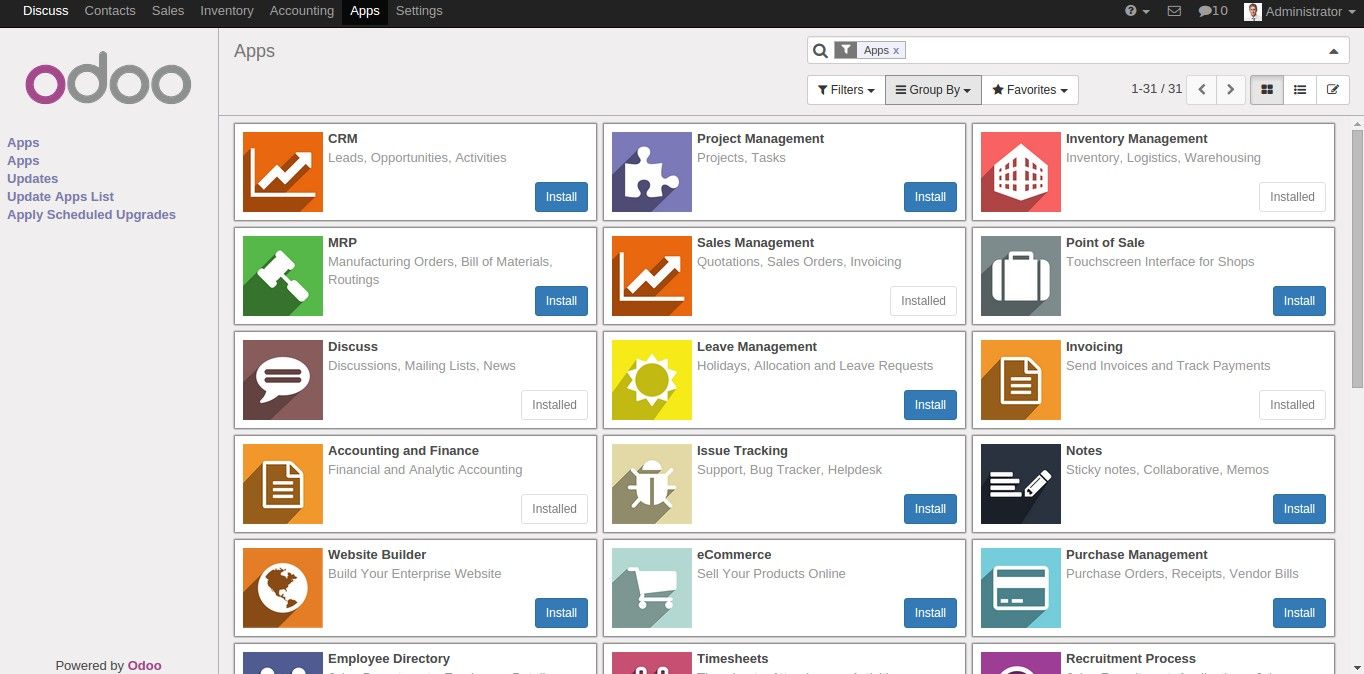Collapse the advanced search options arrow
Viewport: 1364px width, 674px height.
pyautogui.click(x=1333, y=51)
